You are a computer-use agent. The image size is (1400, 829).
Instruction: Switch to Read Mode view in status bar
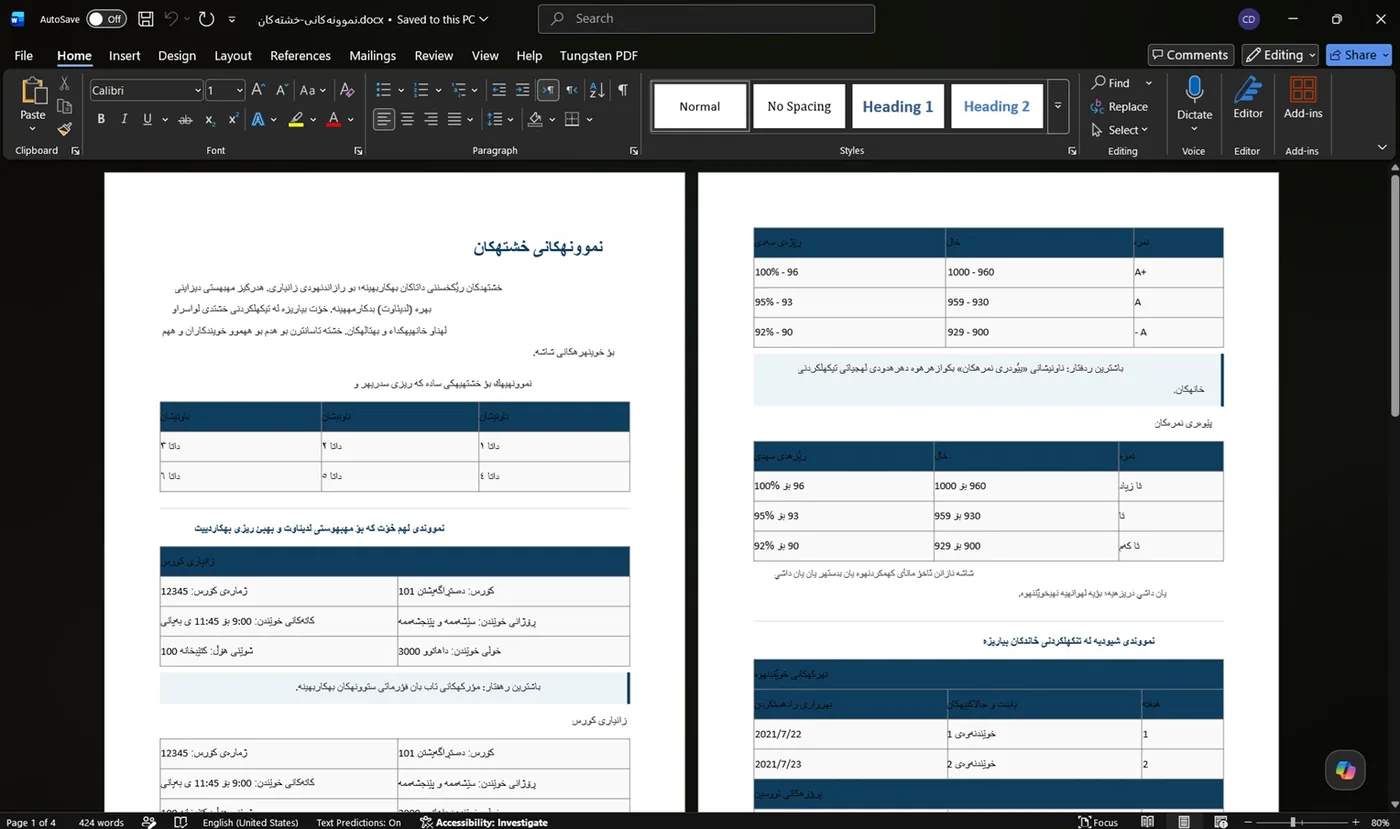(1147, 822)
